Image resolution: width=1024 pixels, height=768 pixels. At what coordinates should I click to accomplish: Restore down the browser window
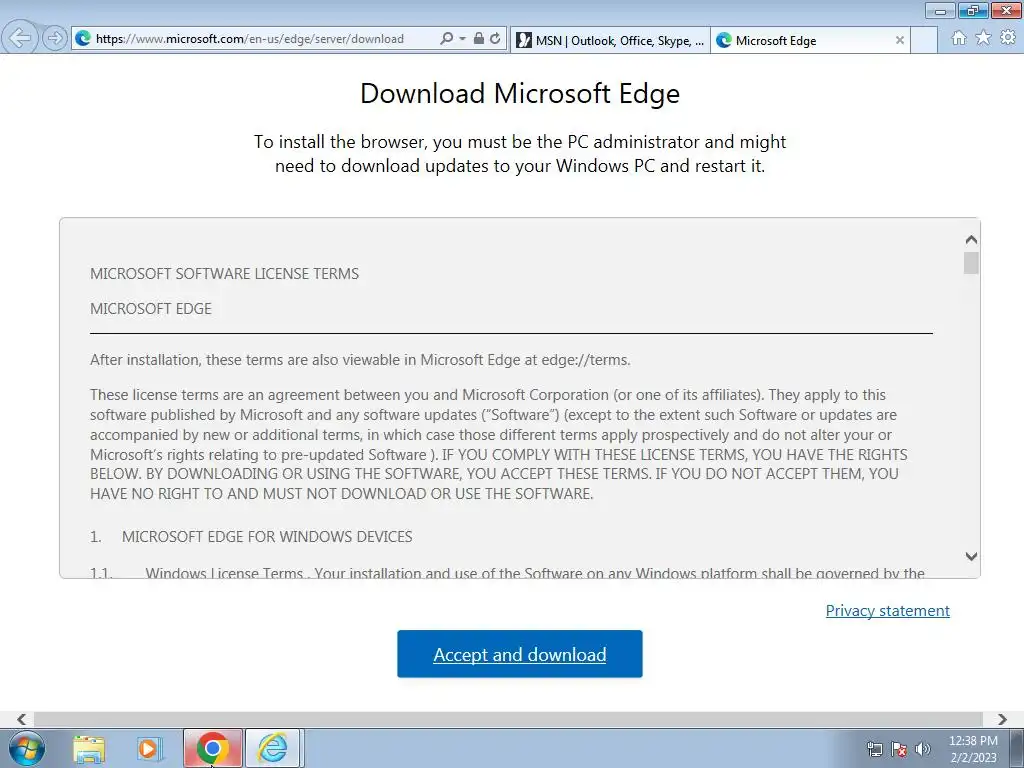[973, 10]
